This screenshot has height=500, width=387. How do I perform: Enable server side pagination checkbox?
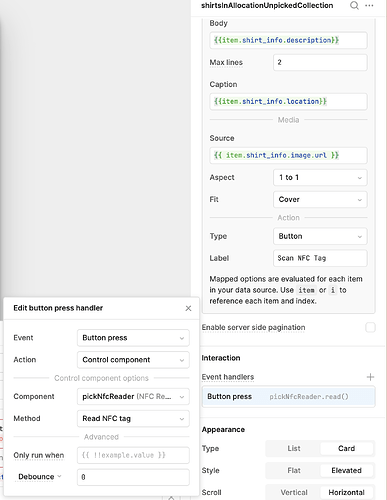(370, 327)
